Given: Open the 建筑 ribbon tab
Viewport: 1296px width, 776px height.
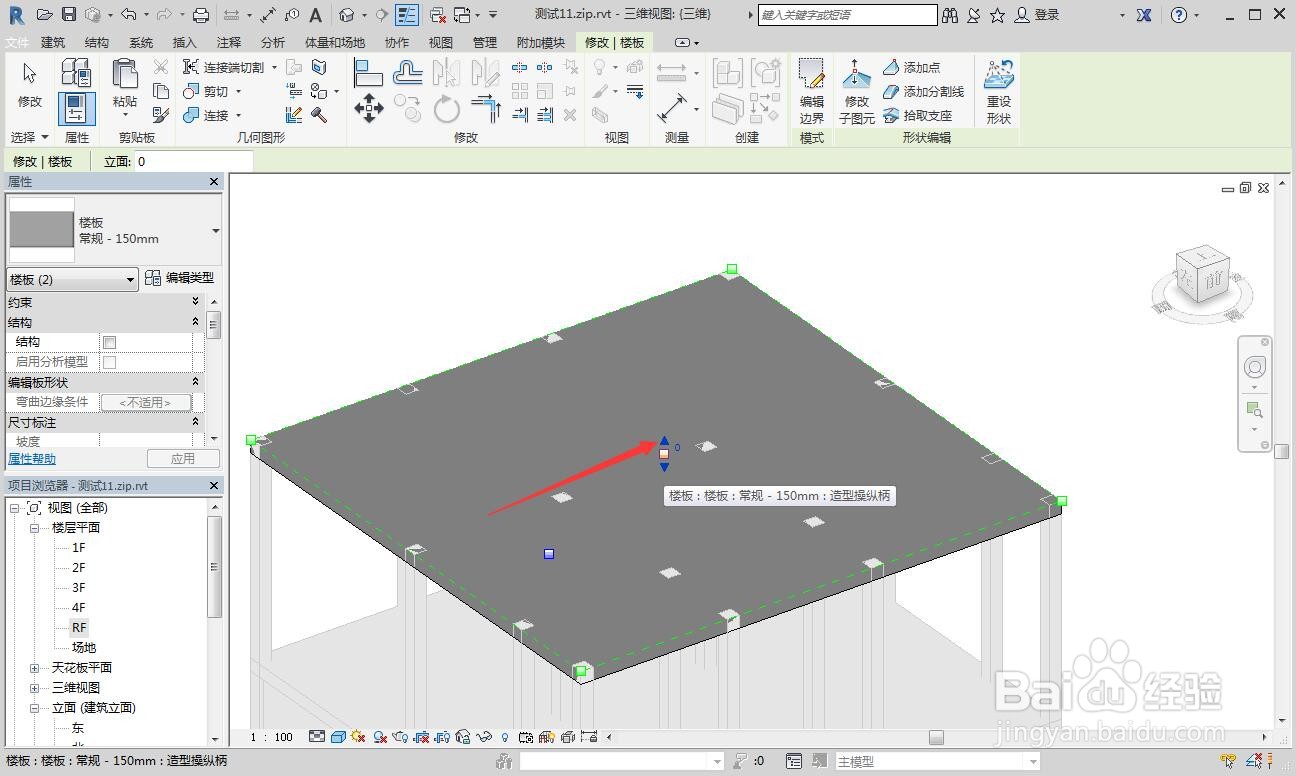Looking at the screenshot, I should [53, 43].
